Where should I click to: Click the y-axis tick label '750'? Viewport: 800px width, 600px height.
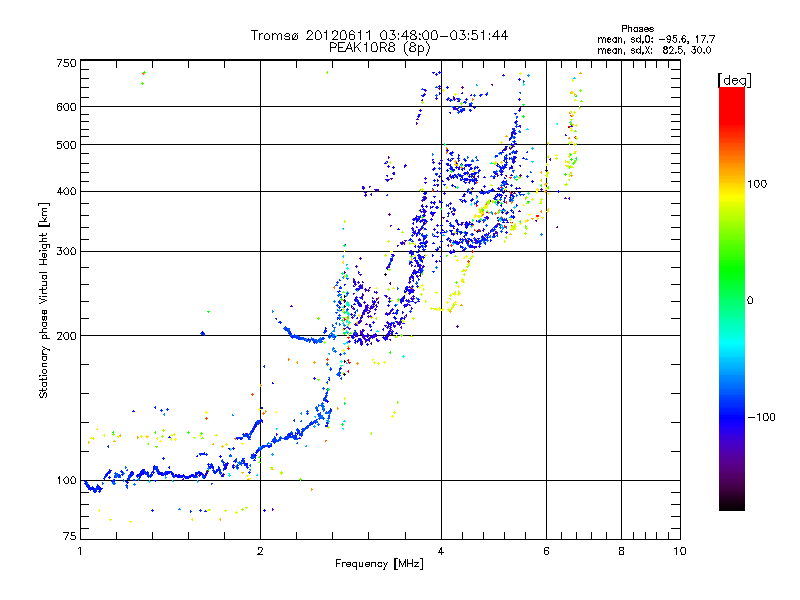(66, 63)
